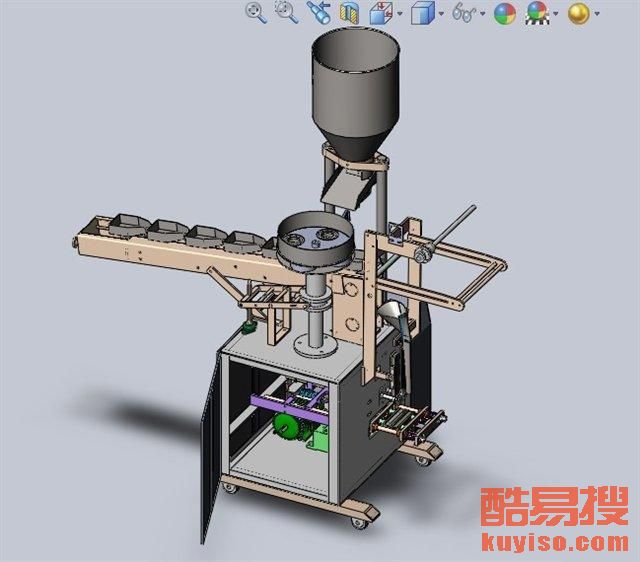Return to the Previous View
The height and width of the screenshot is (562, 640).
[319, 12]
